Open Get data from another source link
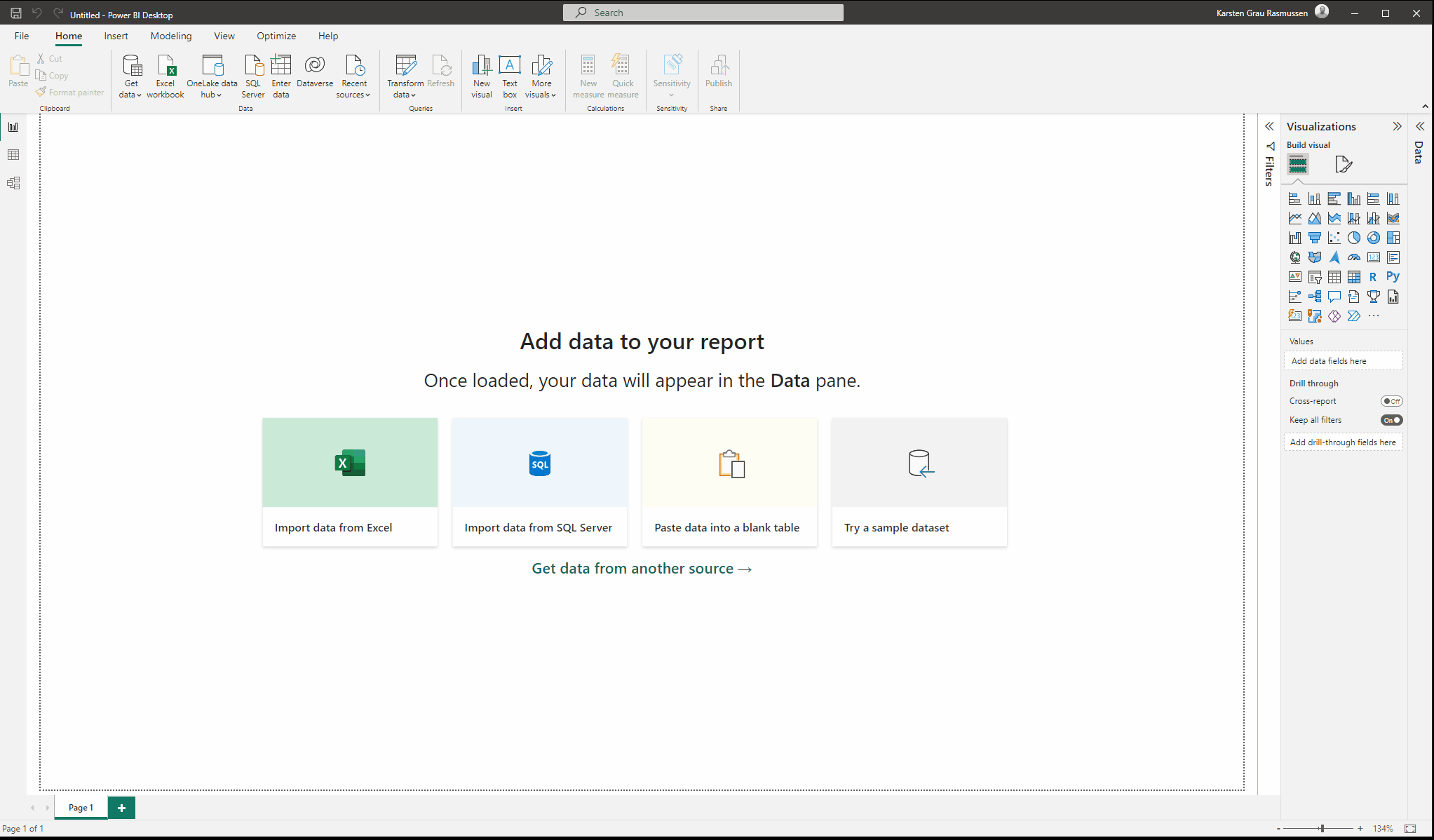 642,569
